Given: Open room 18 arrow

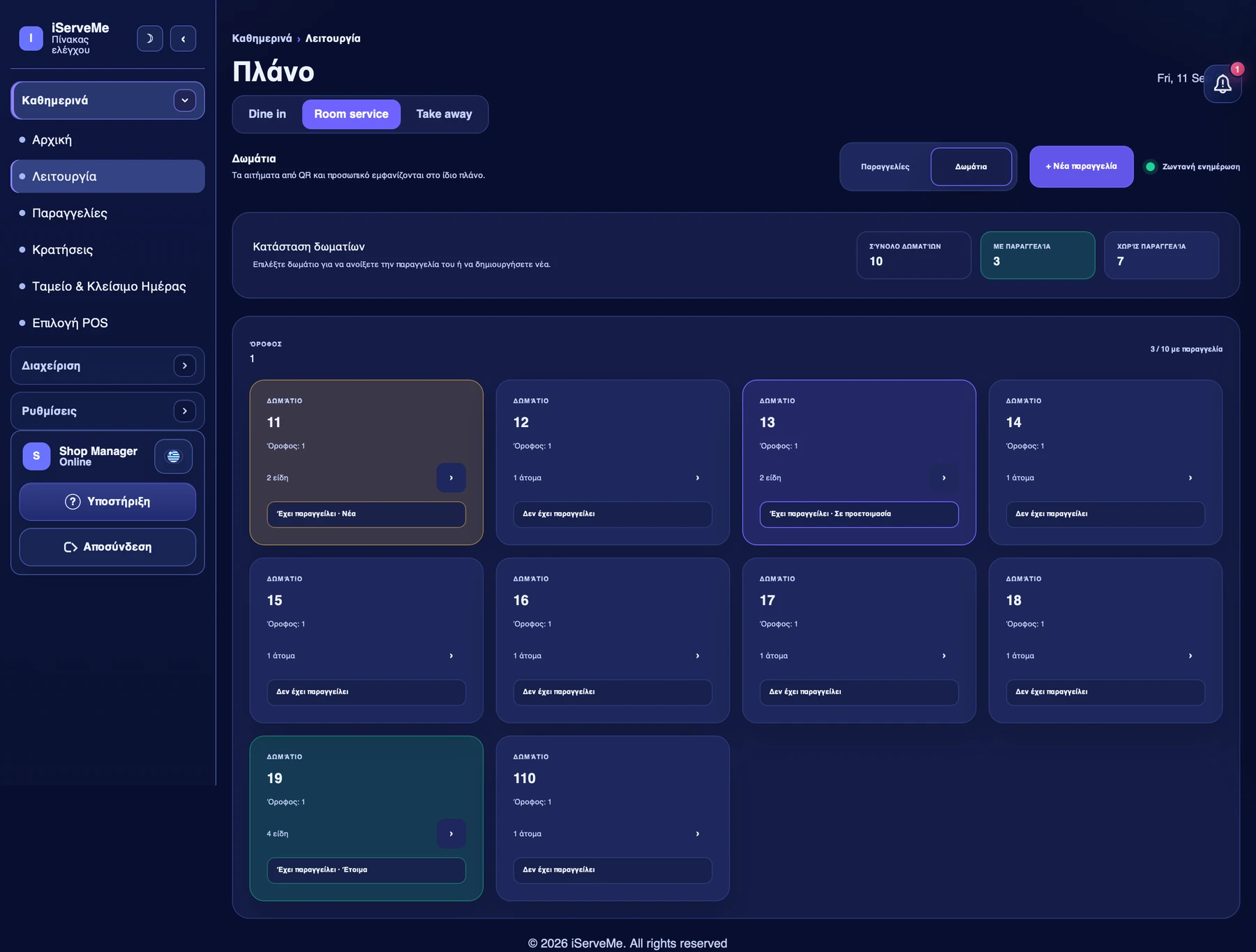Looking at the screenshot, I should click(x=1190, y=656).
